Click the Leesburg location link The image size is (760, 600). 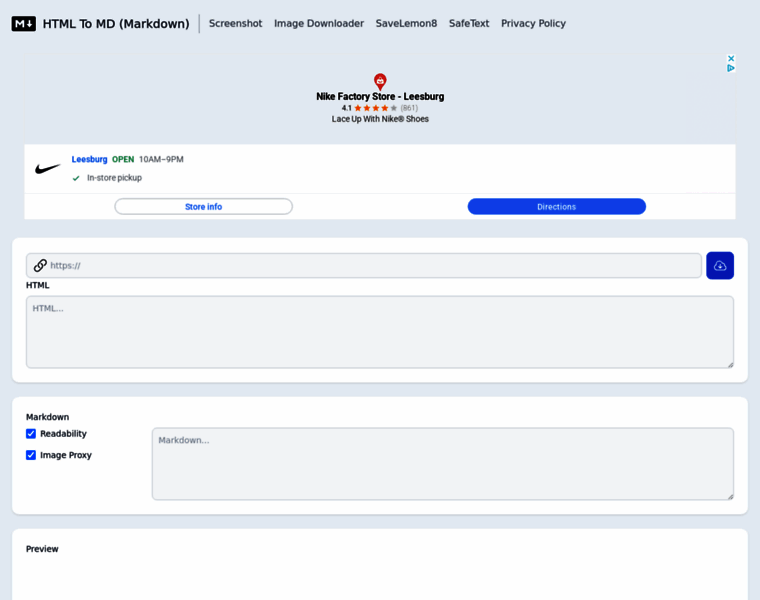tap(89, 159)
